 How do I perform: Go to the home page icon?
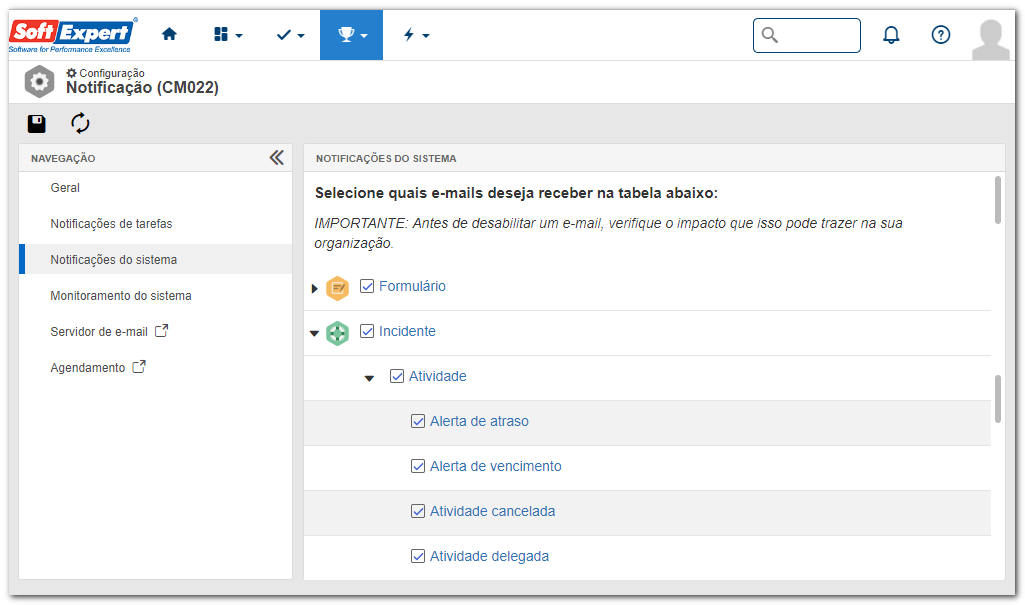pyautogui.click(x=169, y=34)
